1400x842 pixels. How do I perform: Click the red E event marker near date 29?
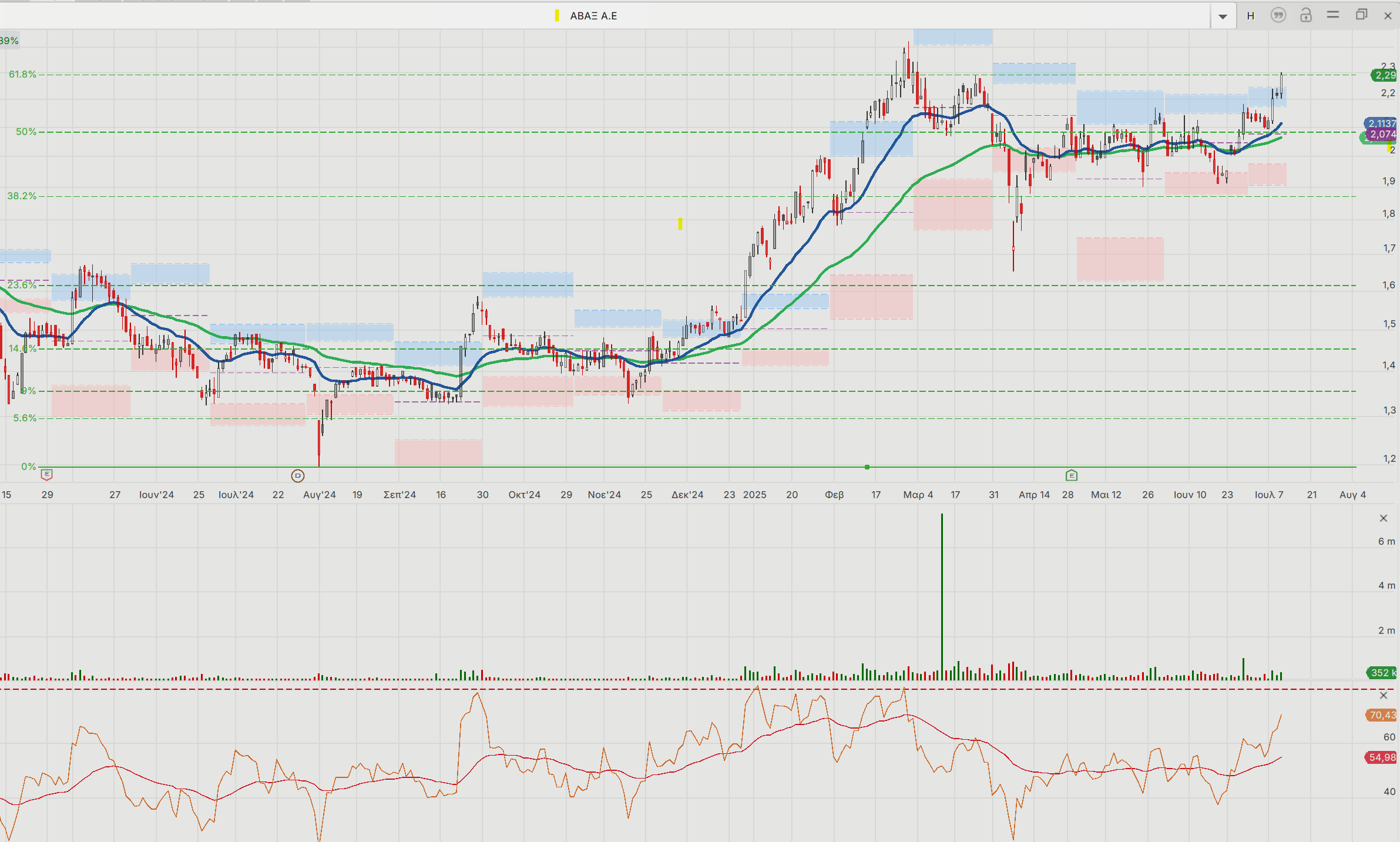(46, 474)
